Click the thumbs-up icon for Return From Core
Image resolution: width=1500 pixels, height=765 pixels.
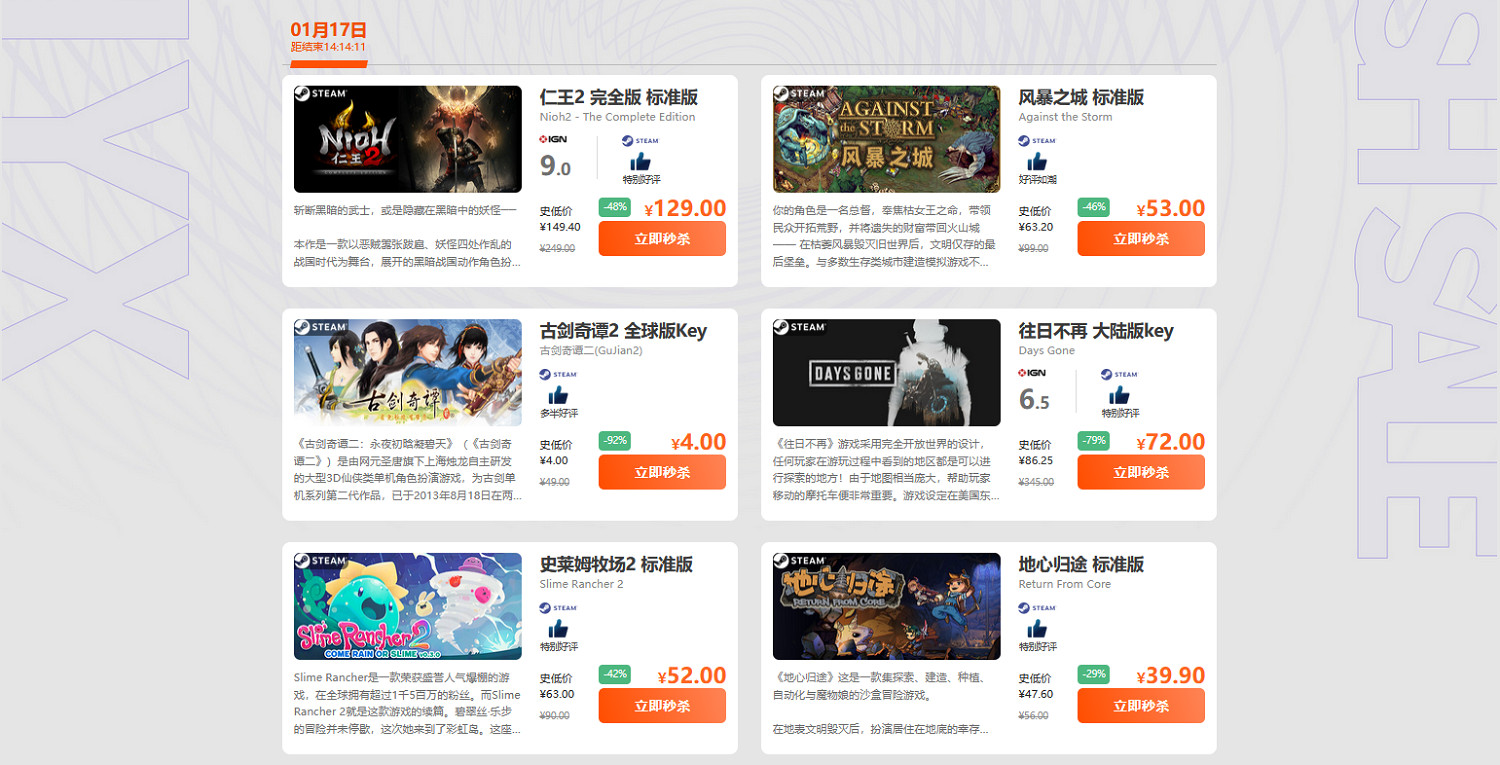point(1037,628)
